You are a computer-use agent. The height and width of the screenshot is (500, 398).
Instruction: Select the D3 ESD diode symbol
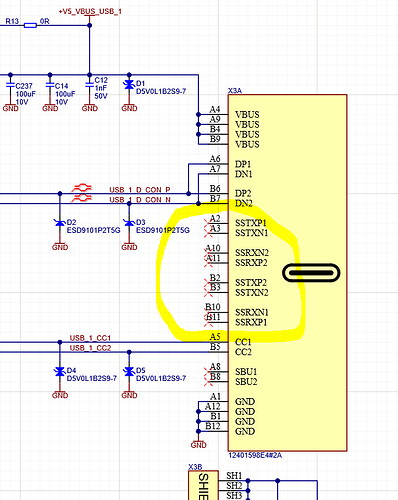coord(129,223)
